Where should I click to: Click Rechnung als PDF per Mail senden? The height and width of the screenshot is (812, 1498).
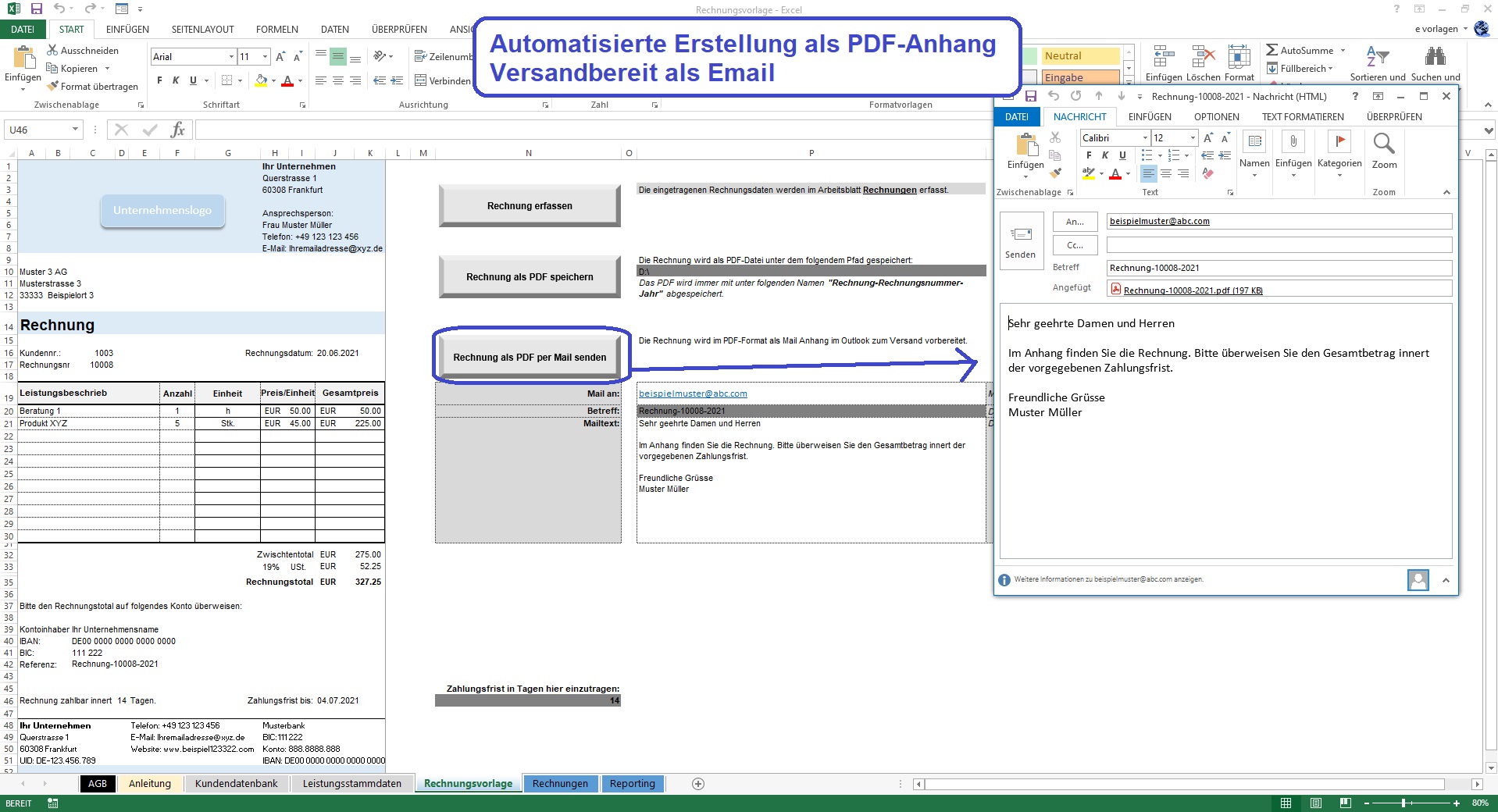(x=530, y=357)
